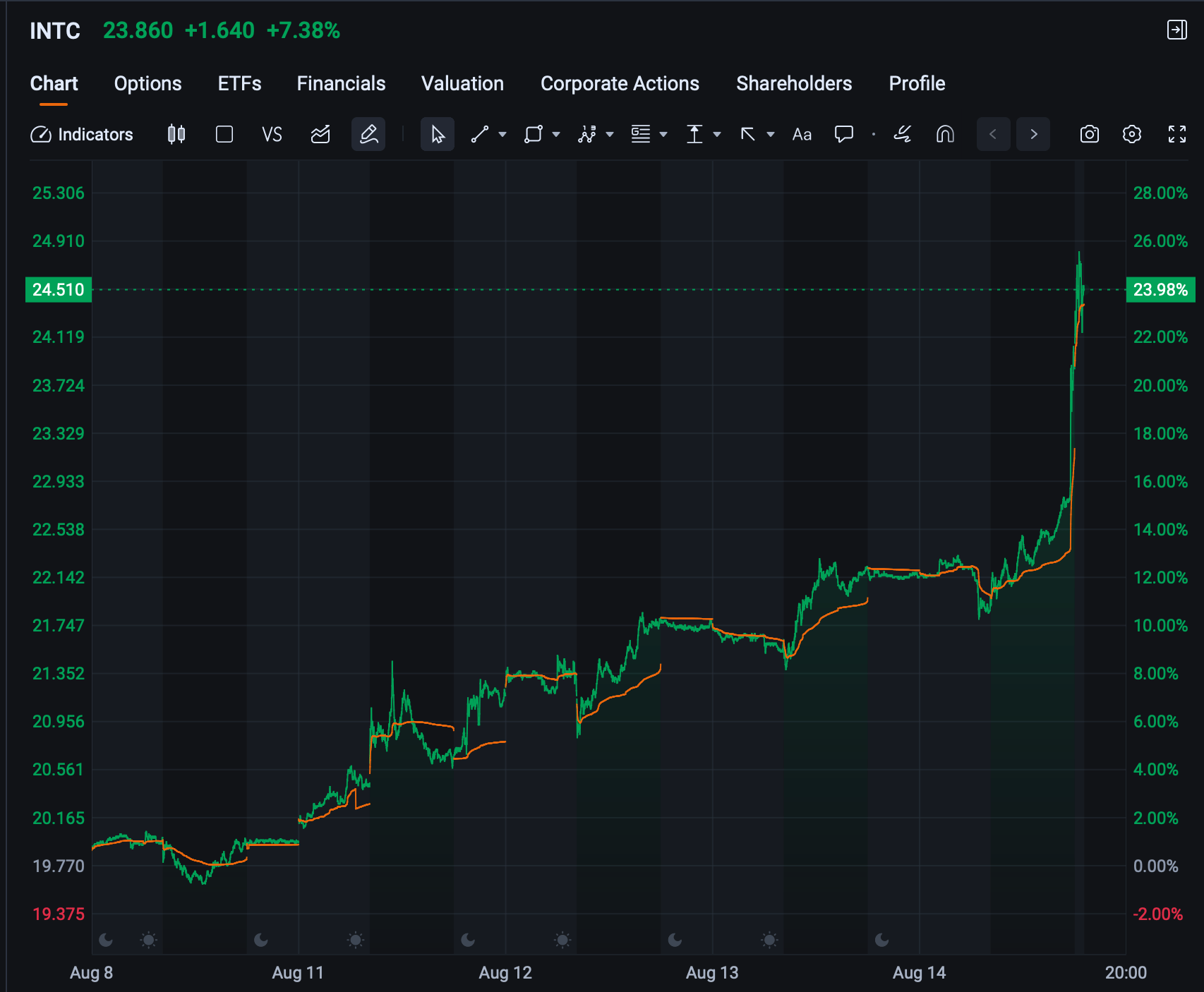
Task: Select the Aa text tool
Action: (x=802, y=134)
